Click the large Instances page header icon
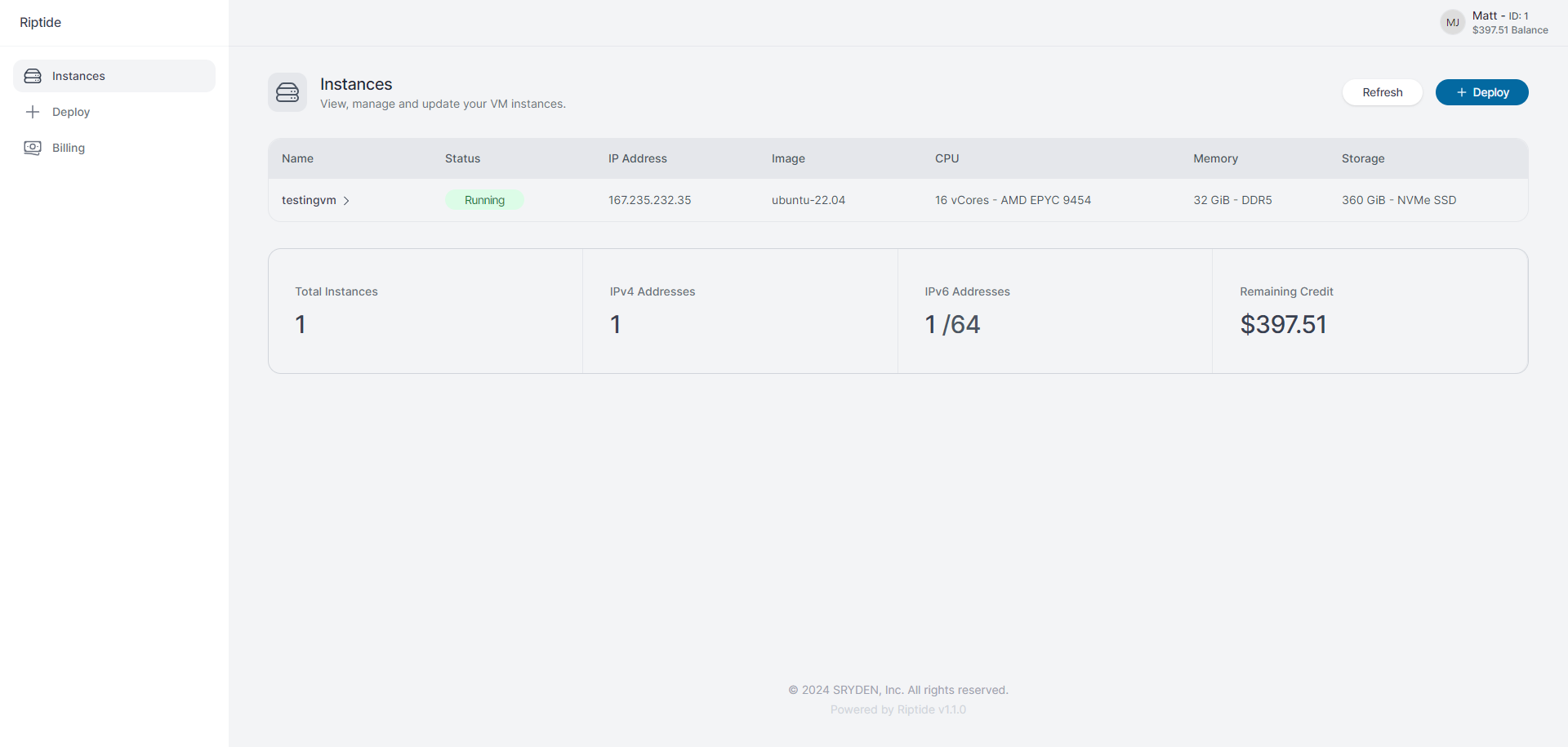 click(x=287, y=92)
